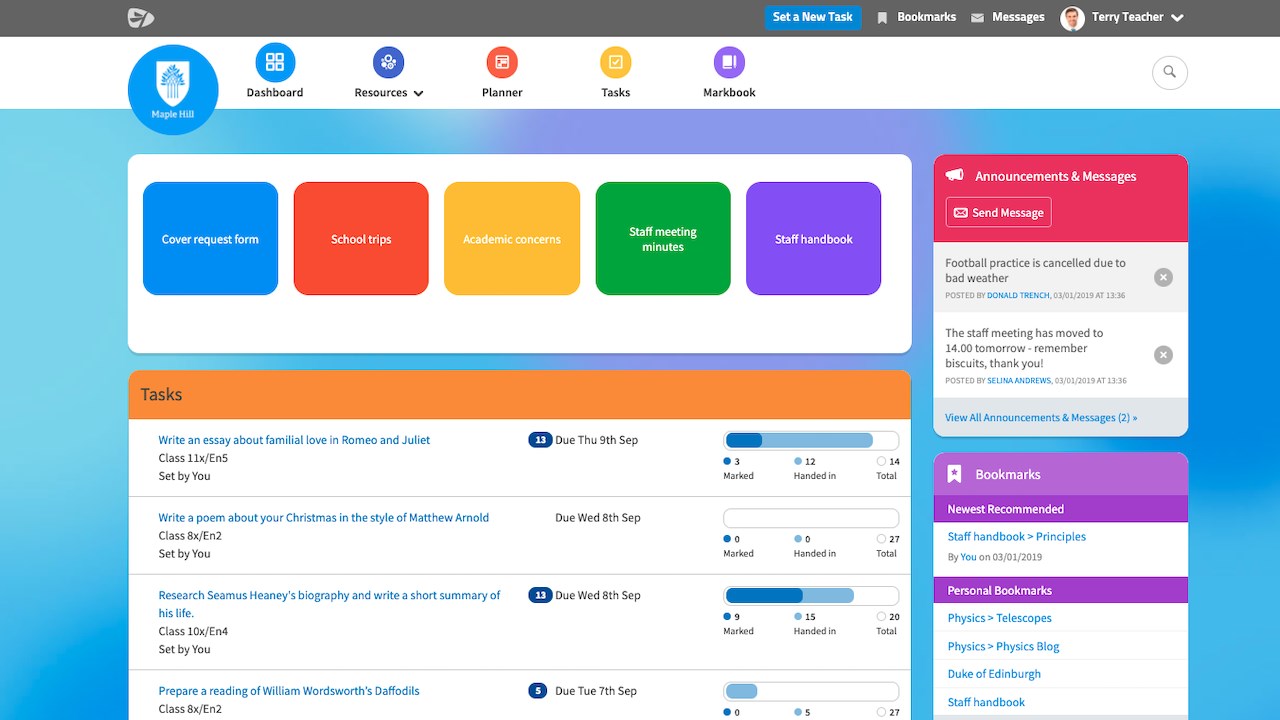
Task: Click the Messages envelope icon
Action: tap(977, 18)
